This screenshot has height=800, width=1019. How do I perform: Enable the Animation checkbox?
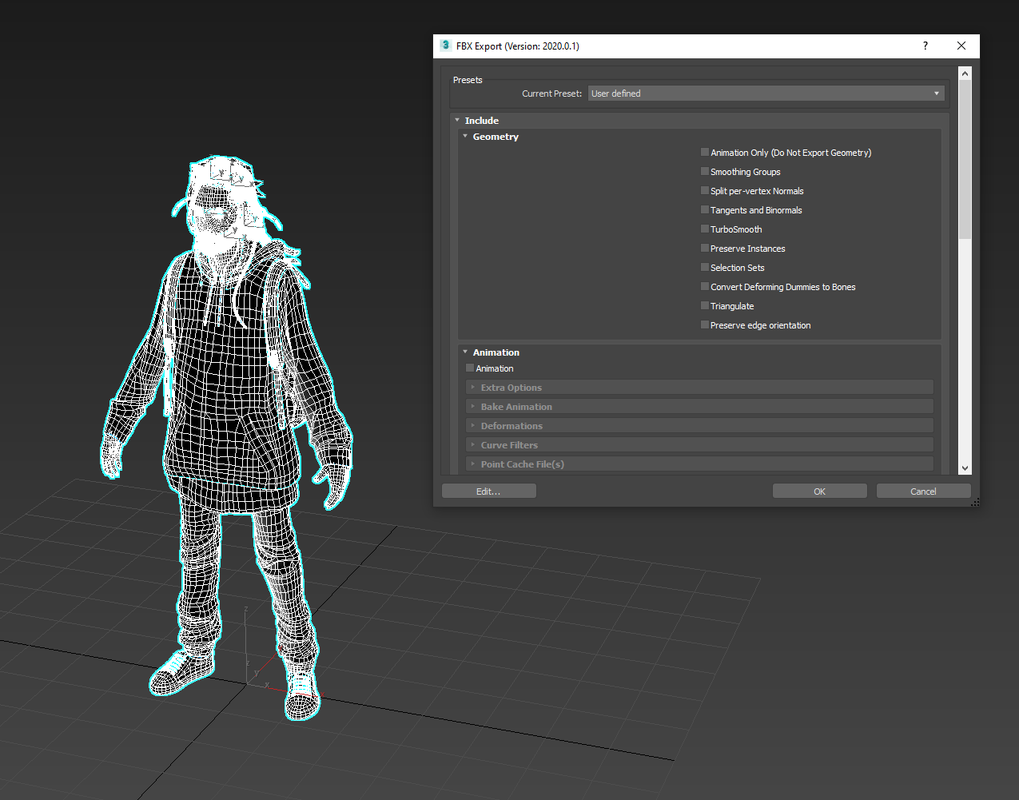[470, 368]
